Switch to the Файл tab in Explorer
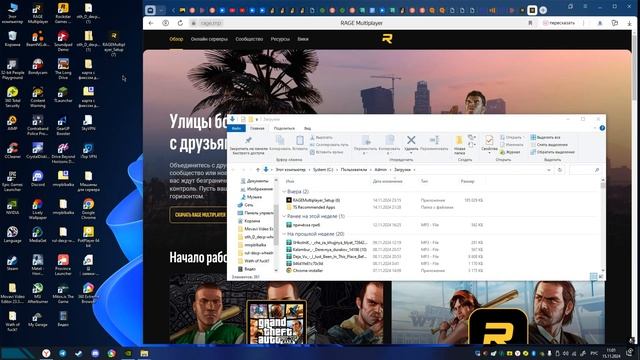The height and width of the screenshot is (360, 640). pos(236,128)
